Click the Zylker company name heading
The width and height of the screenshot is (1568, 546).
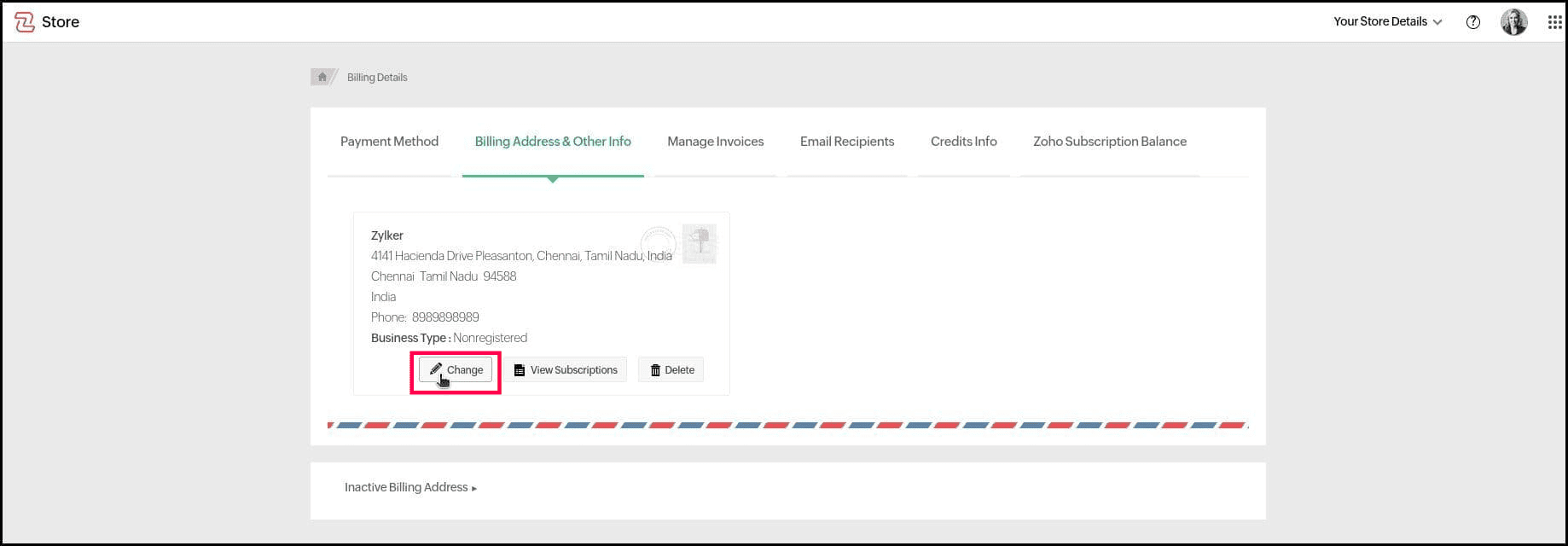pyautogui.click(x=387, y=235)
